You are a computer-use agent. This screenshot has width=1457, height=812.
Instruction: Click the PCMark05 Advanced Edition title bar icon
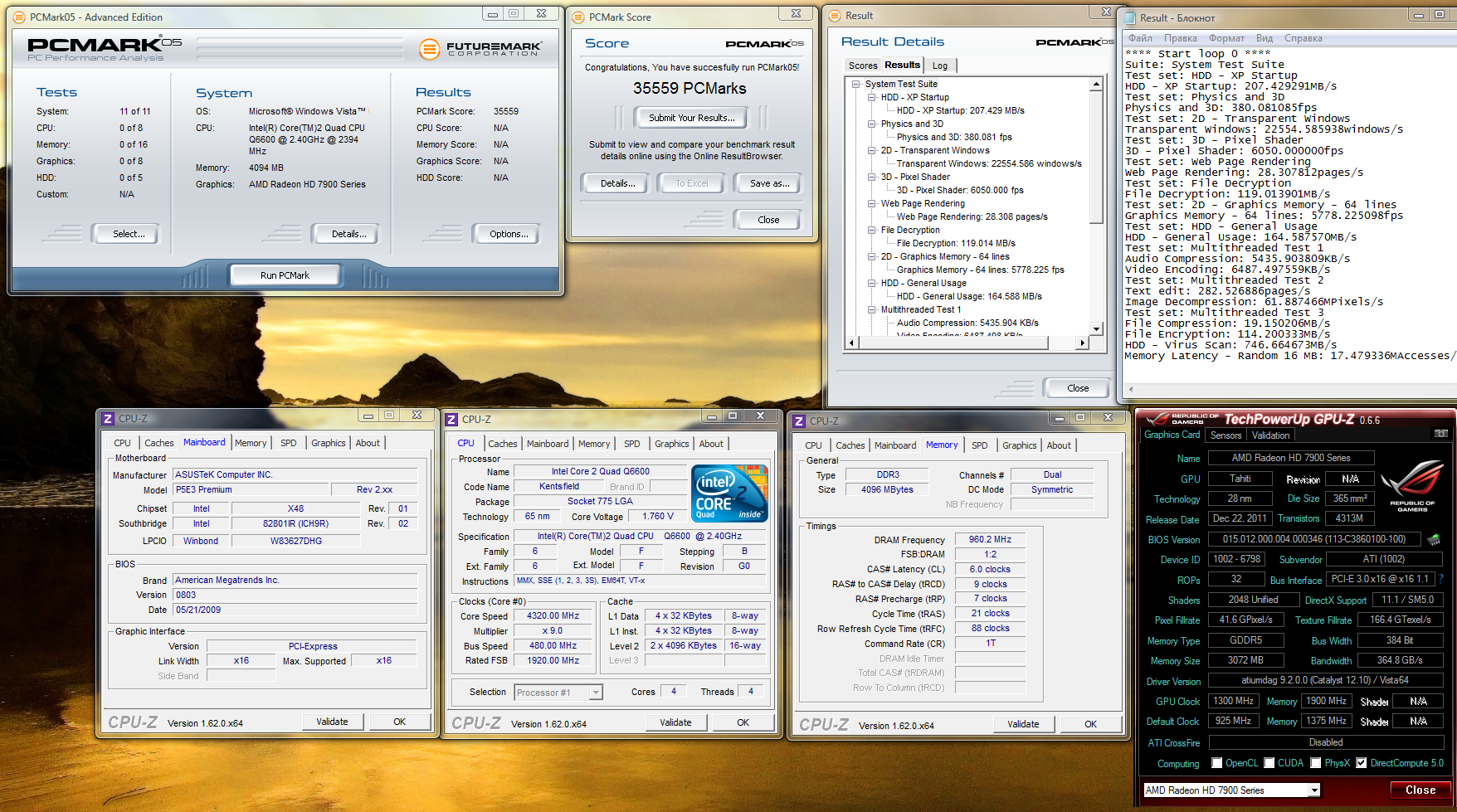[19, 17]
